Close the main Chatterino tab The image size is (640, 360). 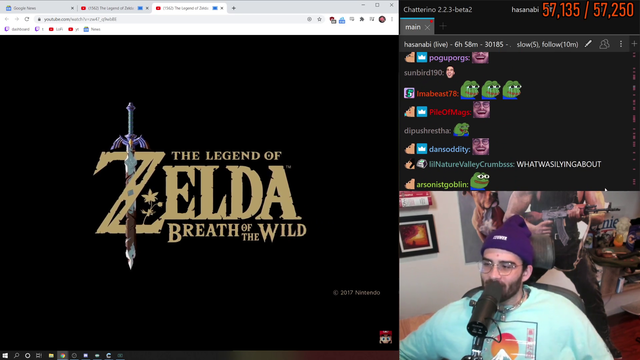click(427, 27)
